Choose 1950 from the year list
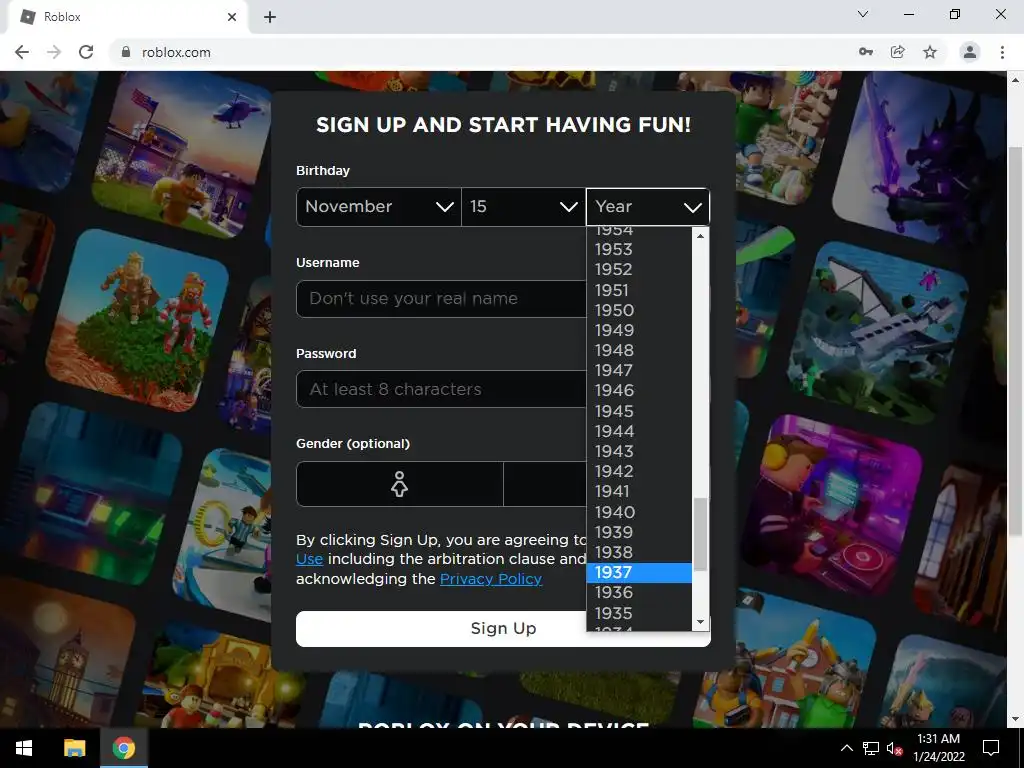The image size is (1024, 768). 639,310
